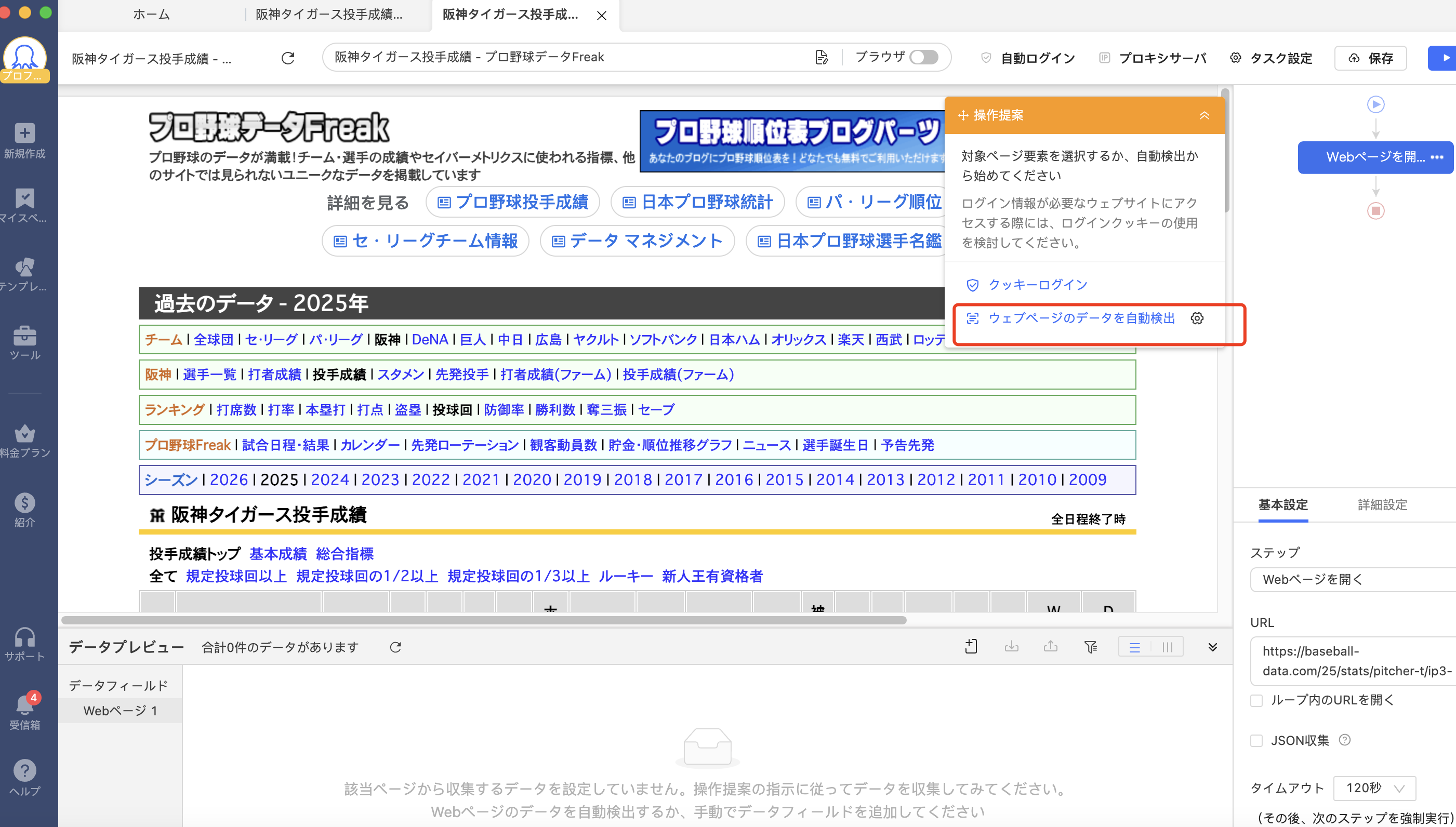This screenshot has width=1456, height=827.
Task: Click the add field icon in data preview
Action: pos(971,646)
